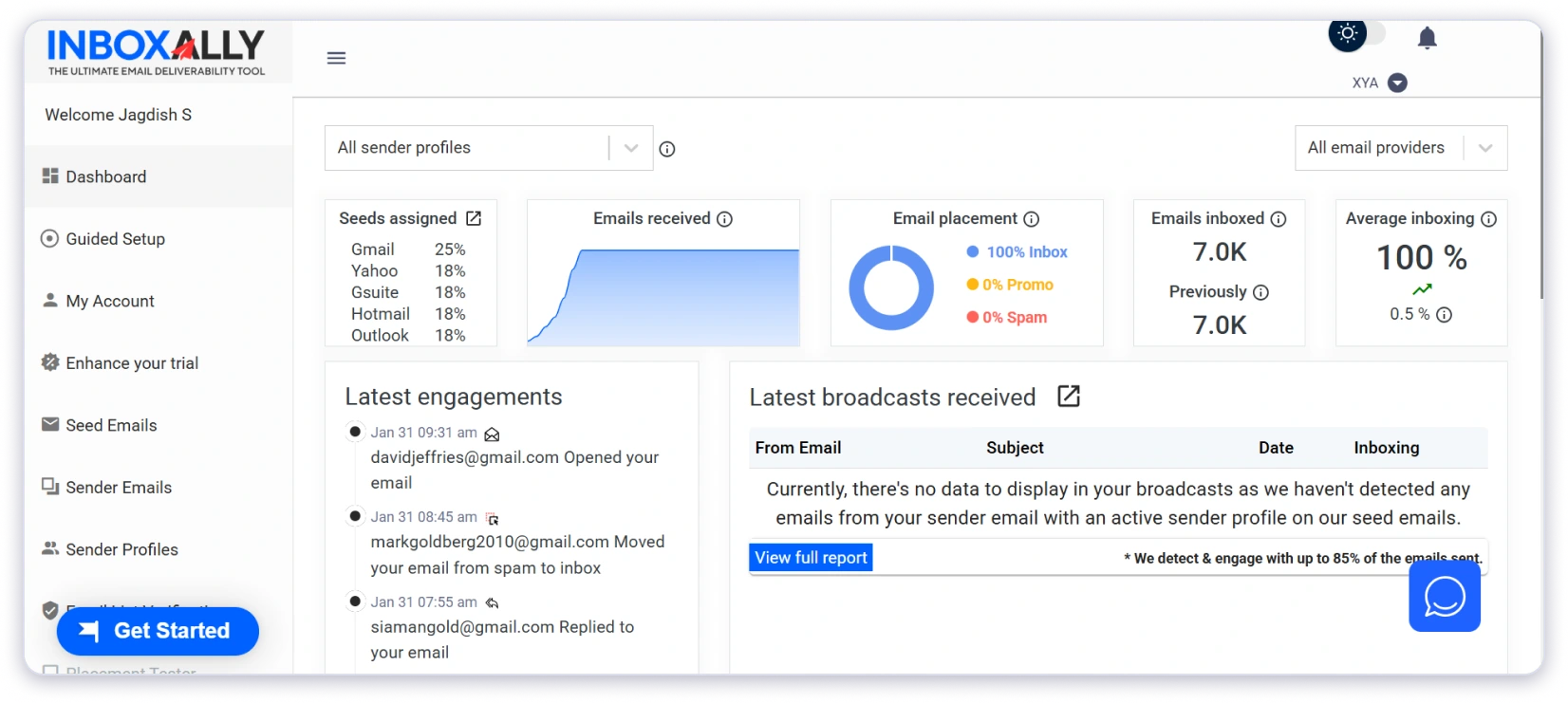Toggle the light/dark mode switch
Screen dimensions: 1568x703
(1357, 34)
